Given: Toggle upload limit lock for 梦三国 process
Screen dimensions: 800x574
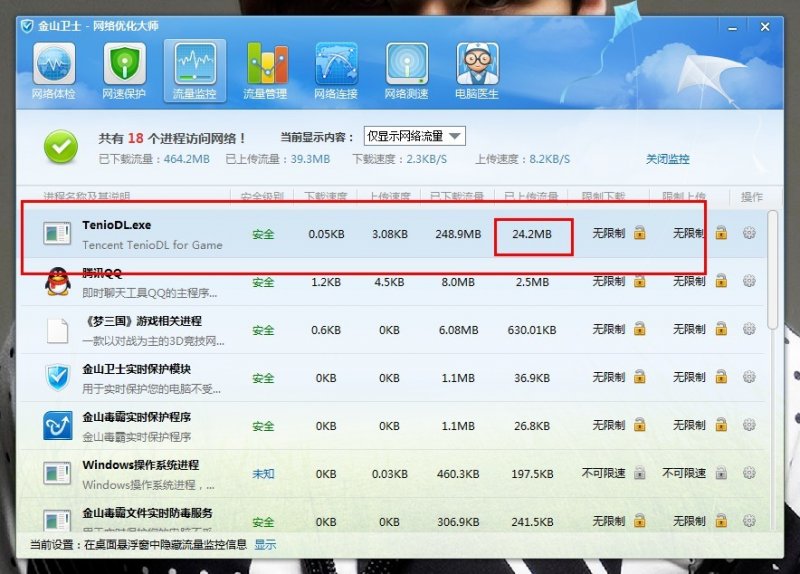Looking at the screenshot, I should pos(721,329).
